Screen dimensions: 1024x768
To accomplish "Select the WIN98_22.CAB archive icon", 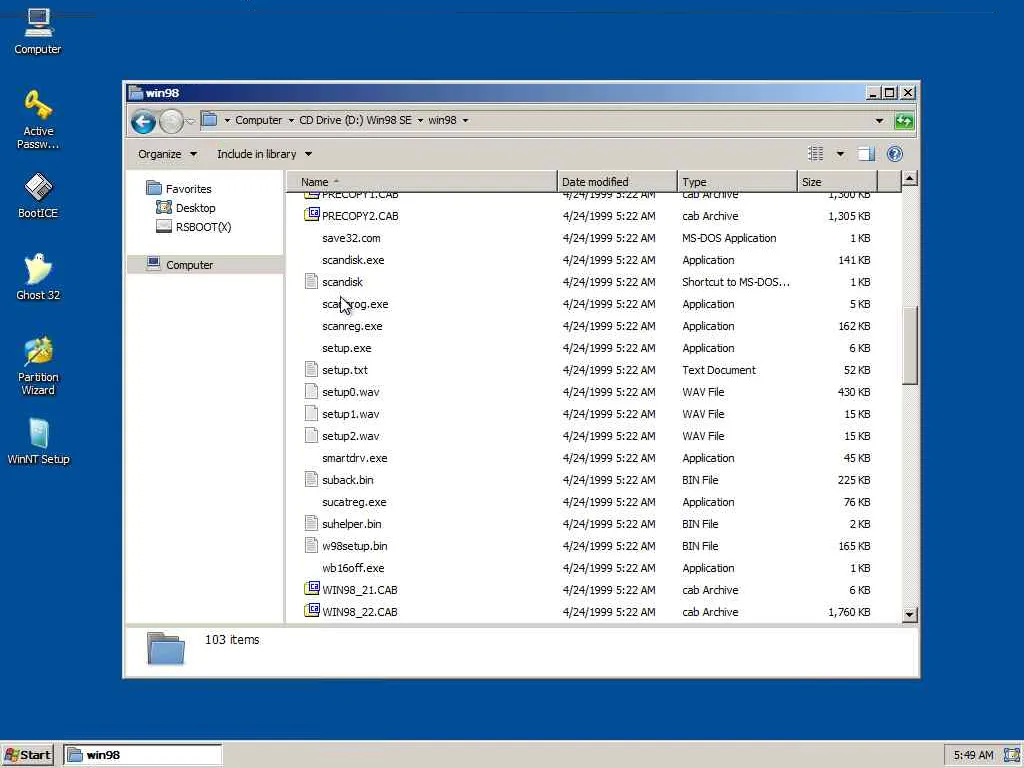I will [312, 611].
